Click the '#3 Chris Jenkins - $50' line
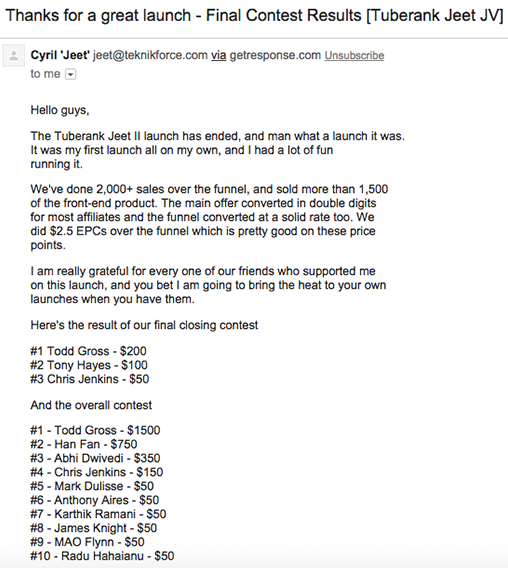The height and width of the screenshot is (568, 508). pos(90,379)
